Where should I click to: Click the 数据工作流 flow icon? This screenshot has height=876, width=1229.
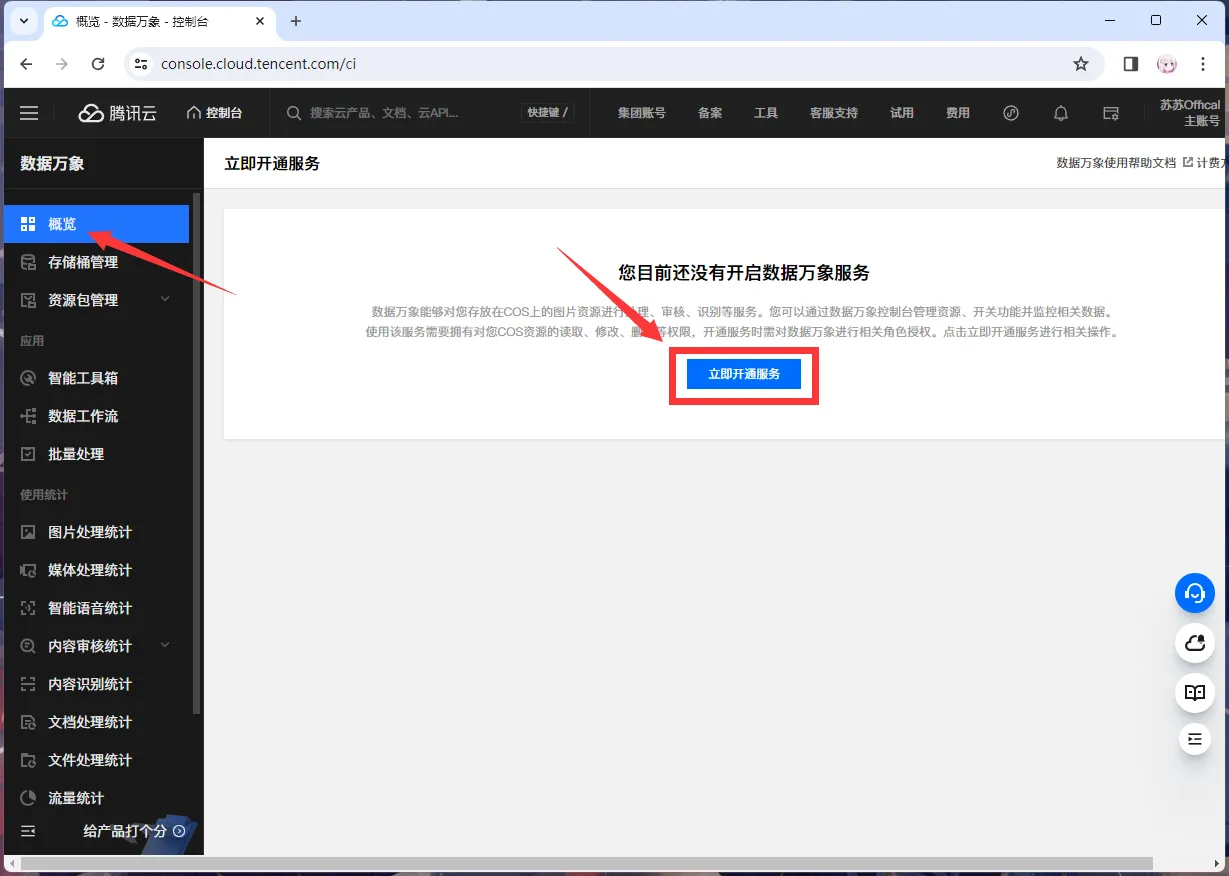[28, 416]
